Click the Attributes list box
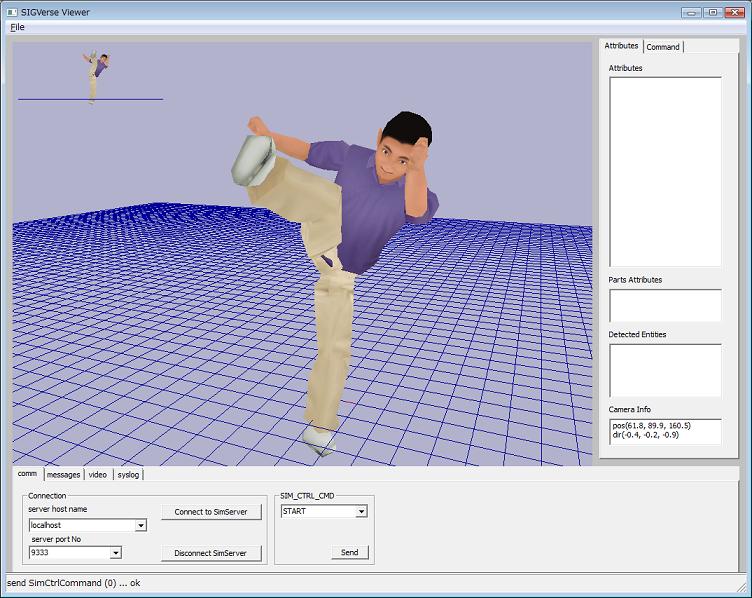752x598 pixels. pyautogui.click(x=664, y=171)
